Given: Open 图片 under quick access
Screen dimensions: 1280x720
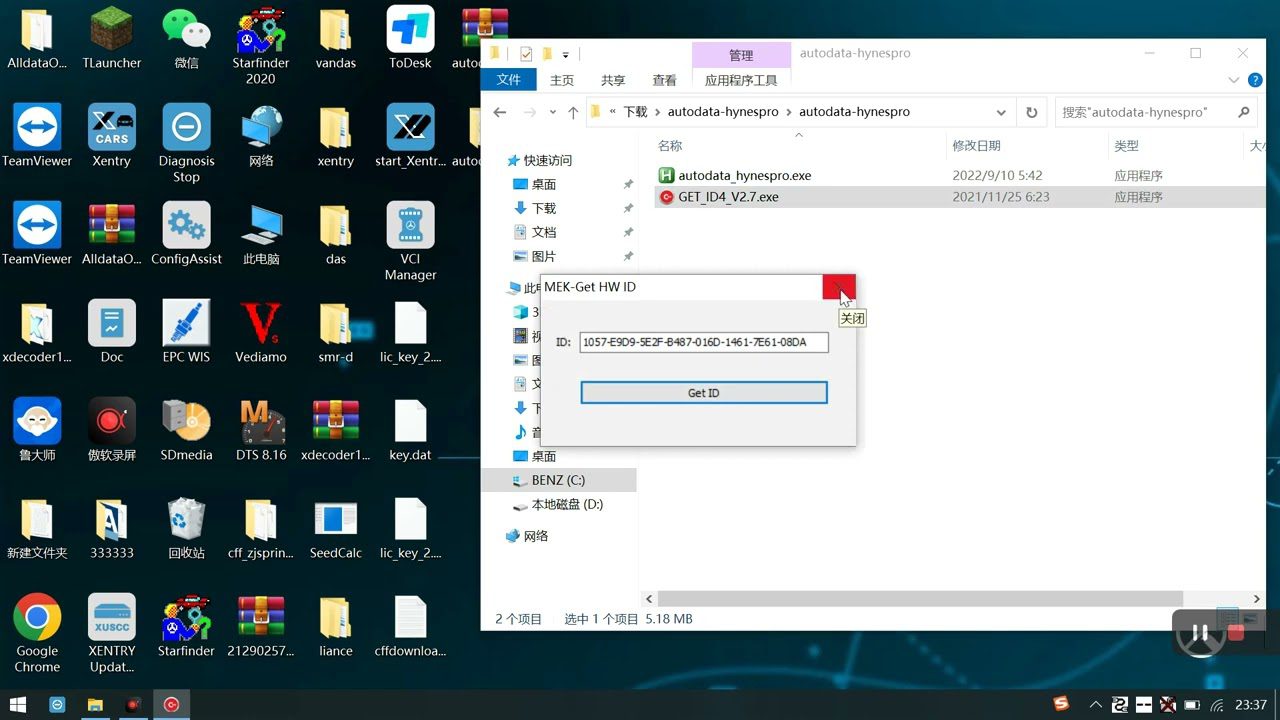Looking at the screenshot, I should [x=544, y=256].
